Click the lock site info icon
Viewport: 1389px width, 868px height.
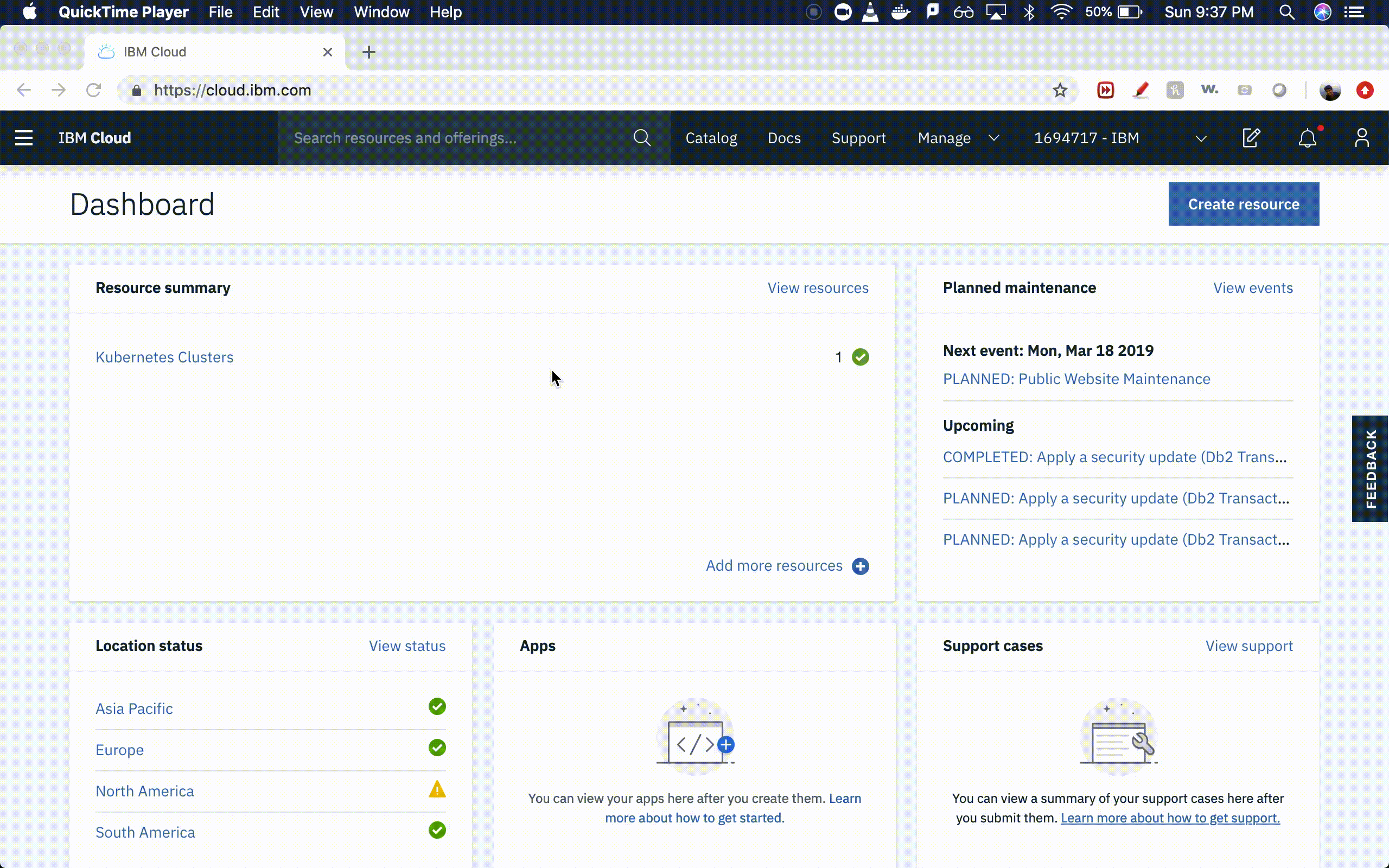coord(137,91)
